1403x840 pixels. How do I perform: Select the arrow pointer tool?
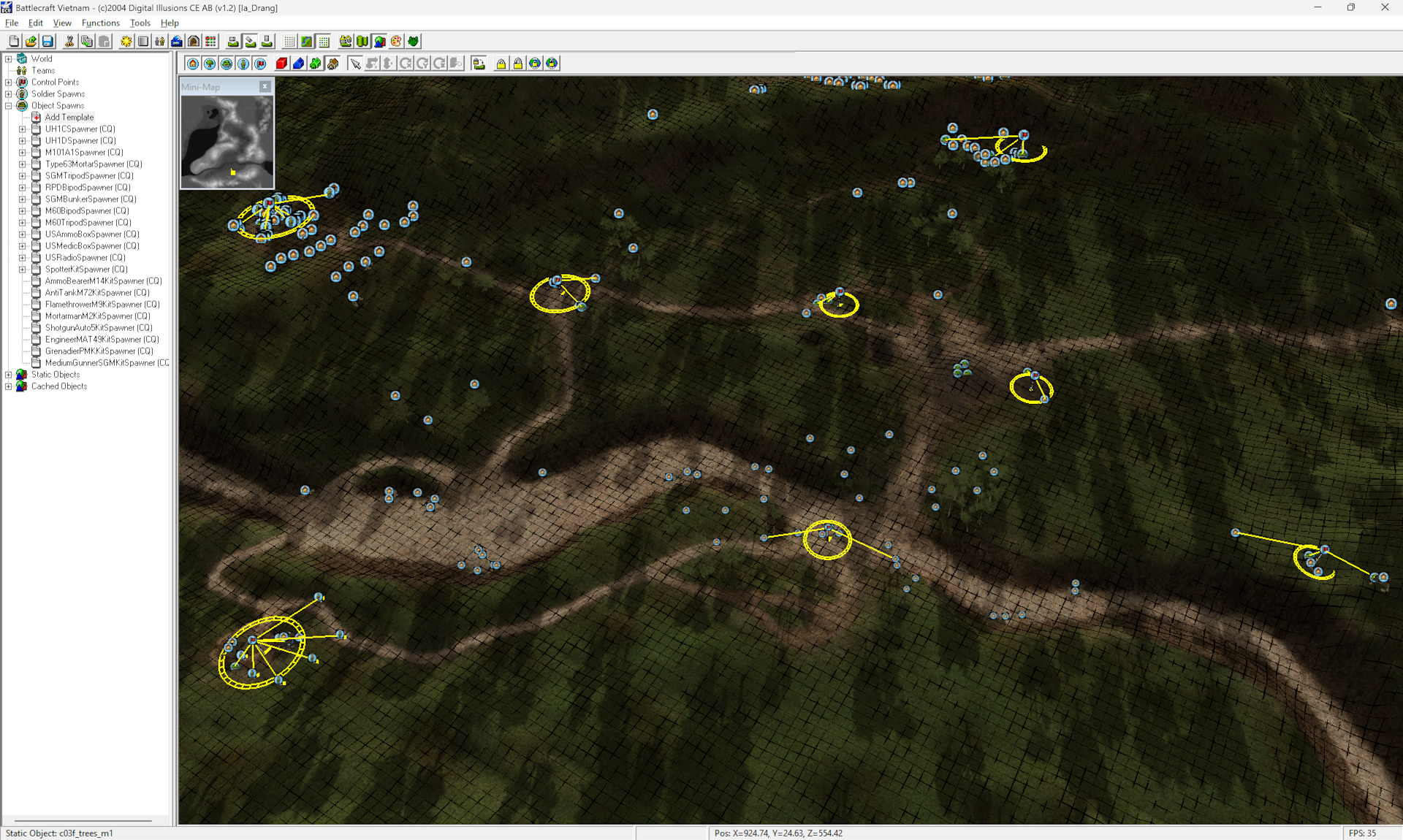(x=355, y=64)
